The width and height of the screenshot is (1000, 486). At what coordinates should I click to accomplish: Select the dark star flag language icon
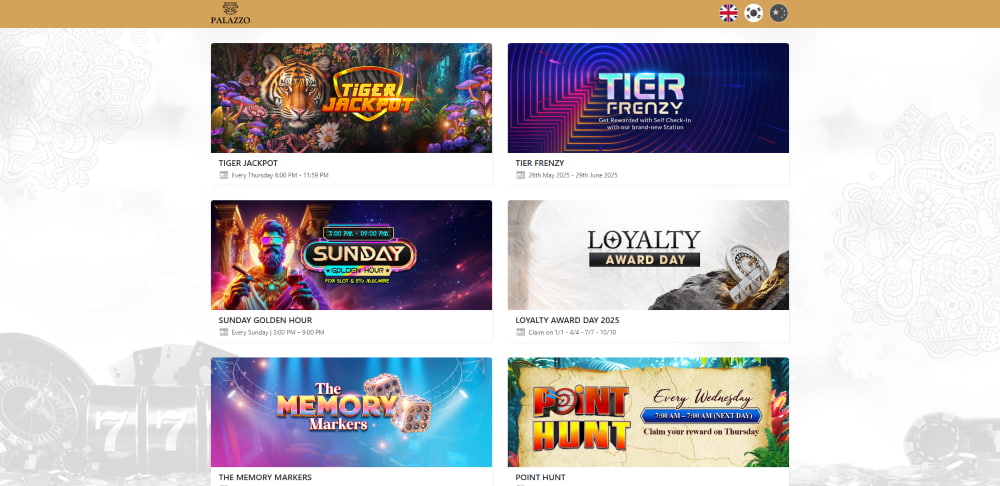(x=778, y=13)
